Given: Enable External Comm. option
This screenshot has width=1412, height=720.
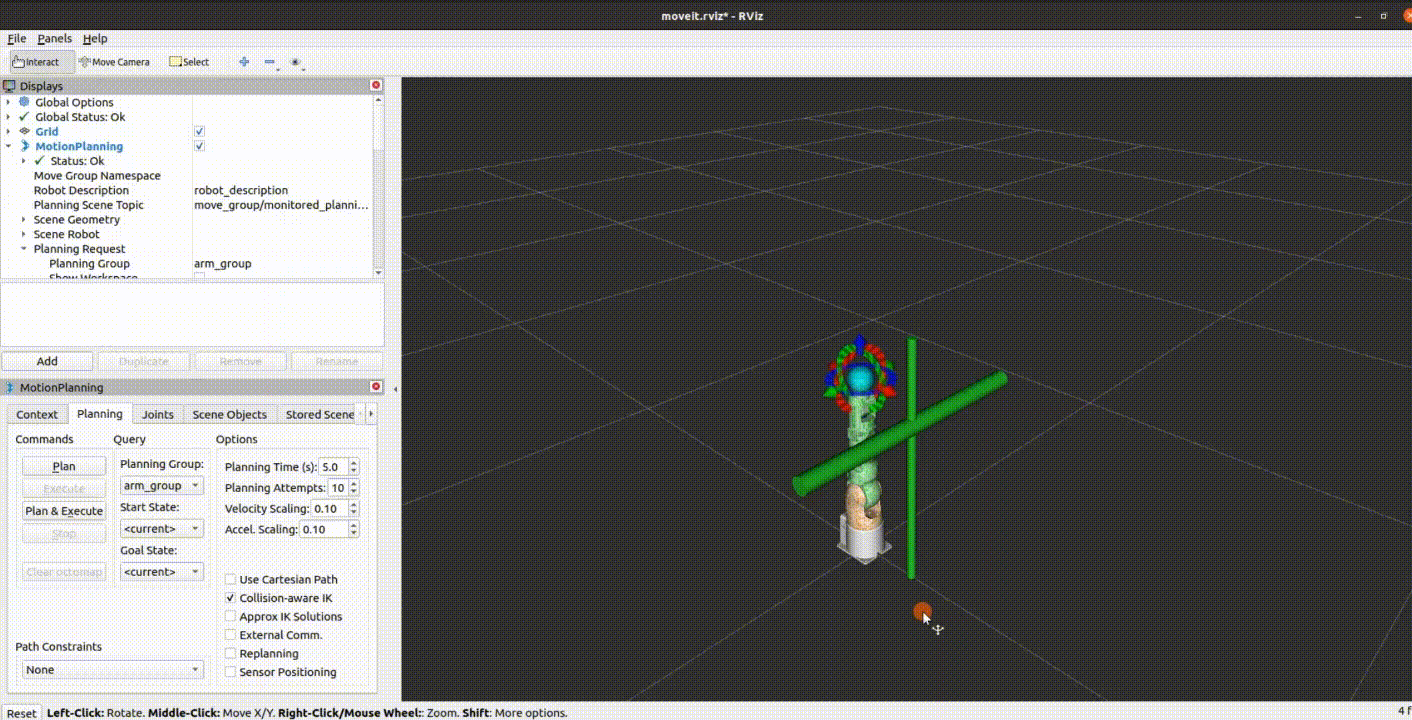Looking at the screenshot, I should [231, 635].
